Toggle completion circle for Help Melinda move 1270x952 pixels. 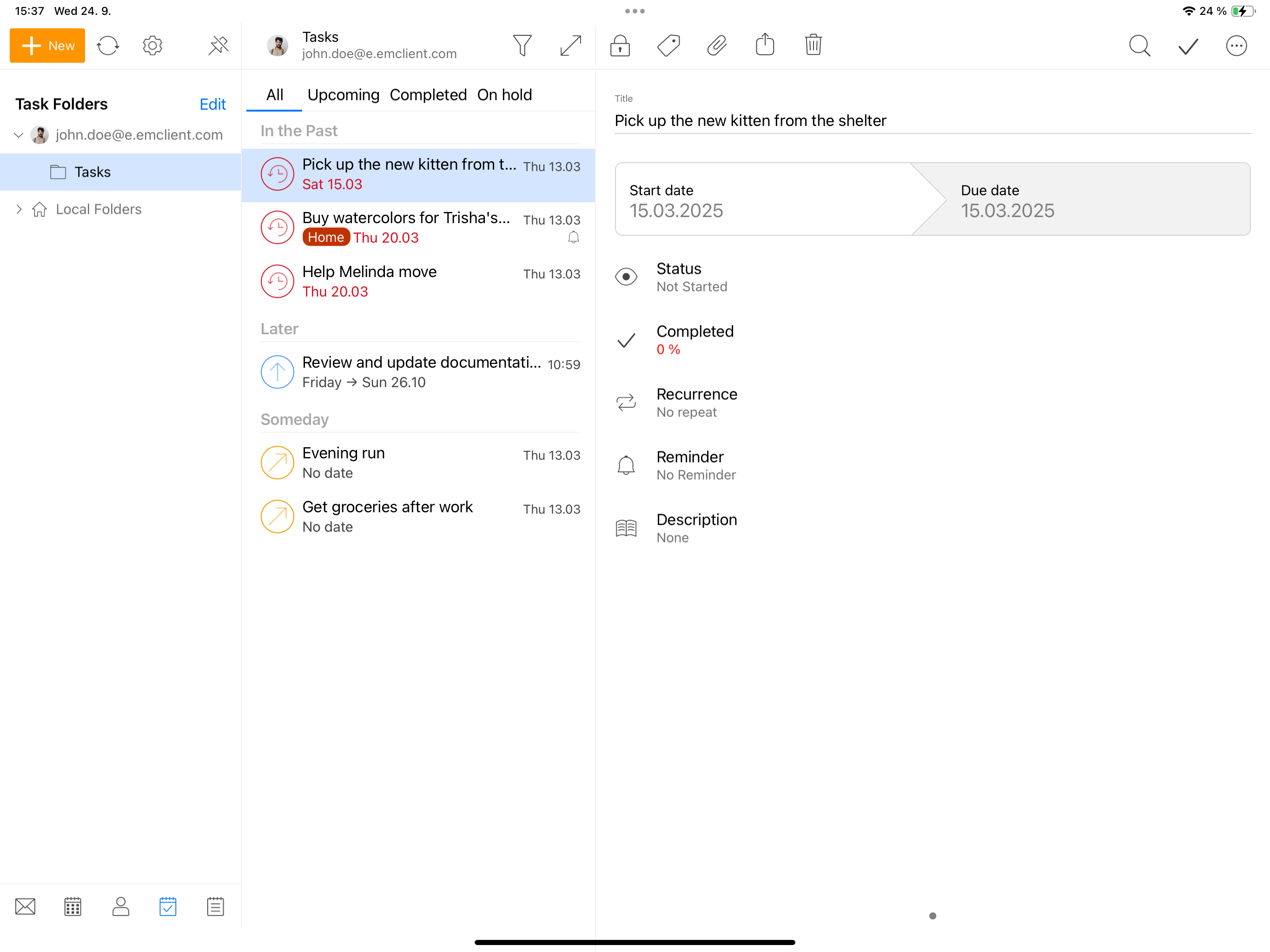click(278, 281)
